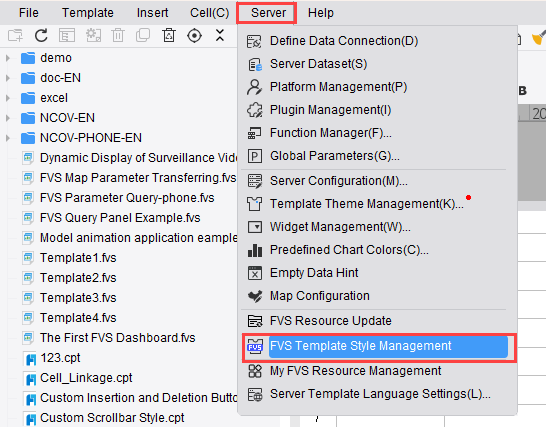Click the Server menu
546x427 pixels.
[268, 13]
